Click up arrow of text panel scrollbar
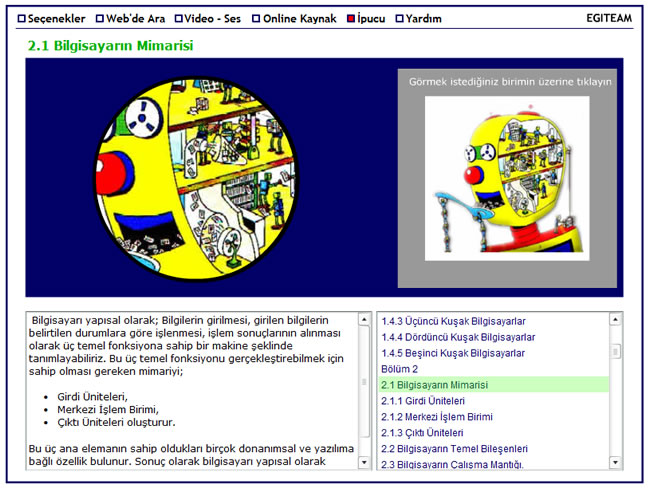The height and width of the screenshot is (489, 650). (x=364, y=320)
